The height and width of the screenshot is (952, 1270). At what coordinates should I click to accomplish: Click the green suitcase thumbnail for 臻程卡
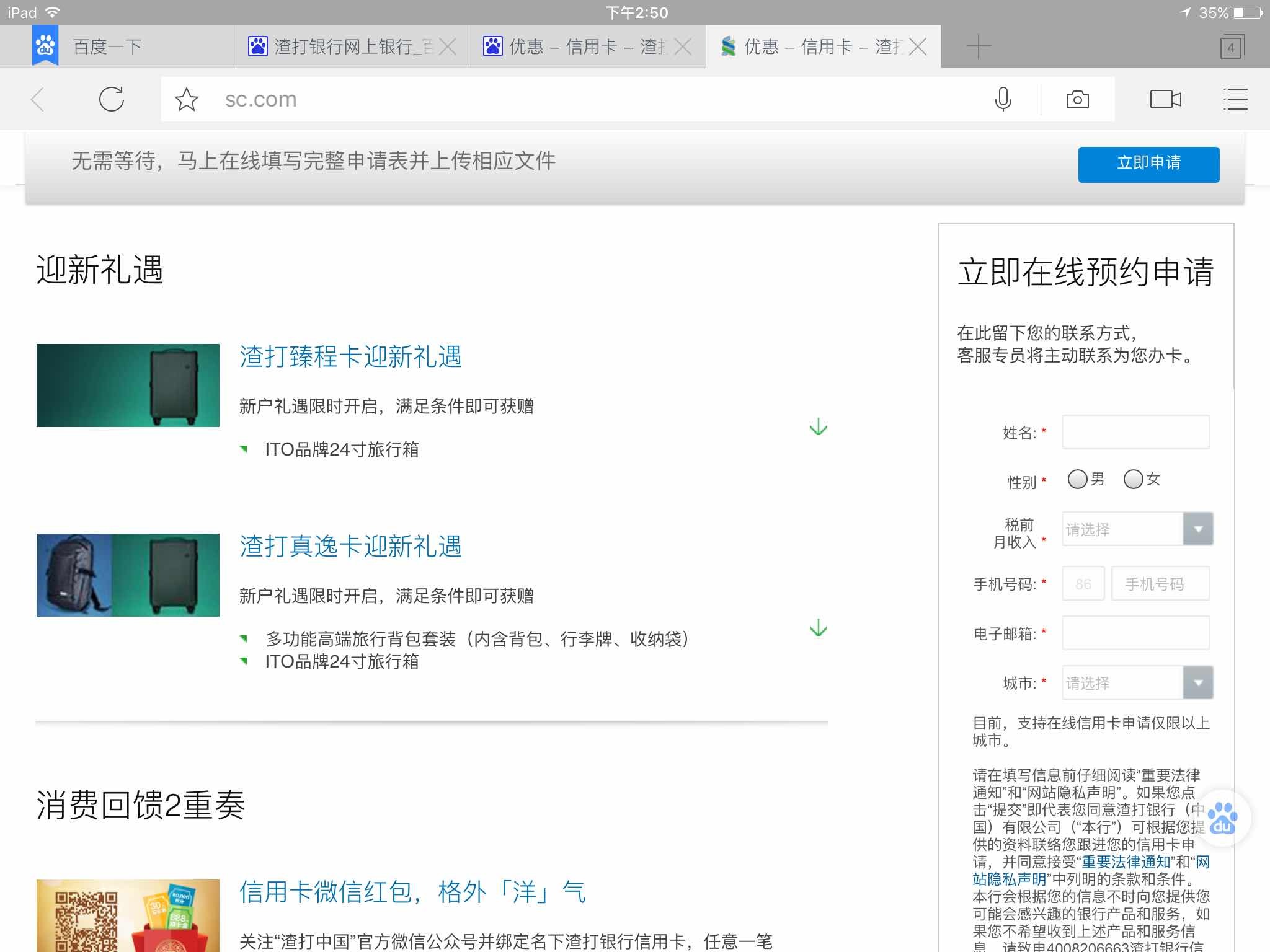coord(128,385)
